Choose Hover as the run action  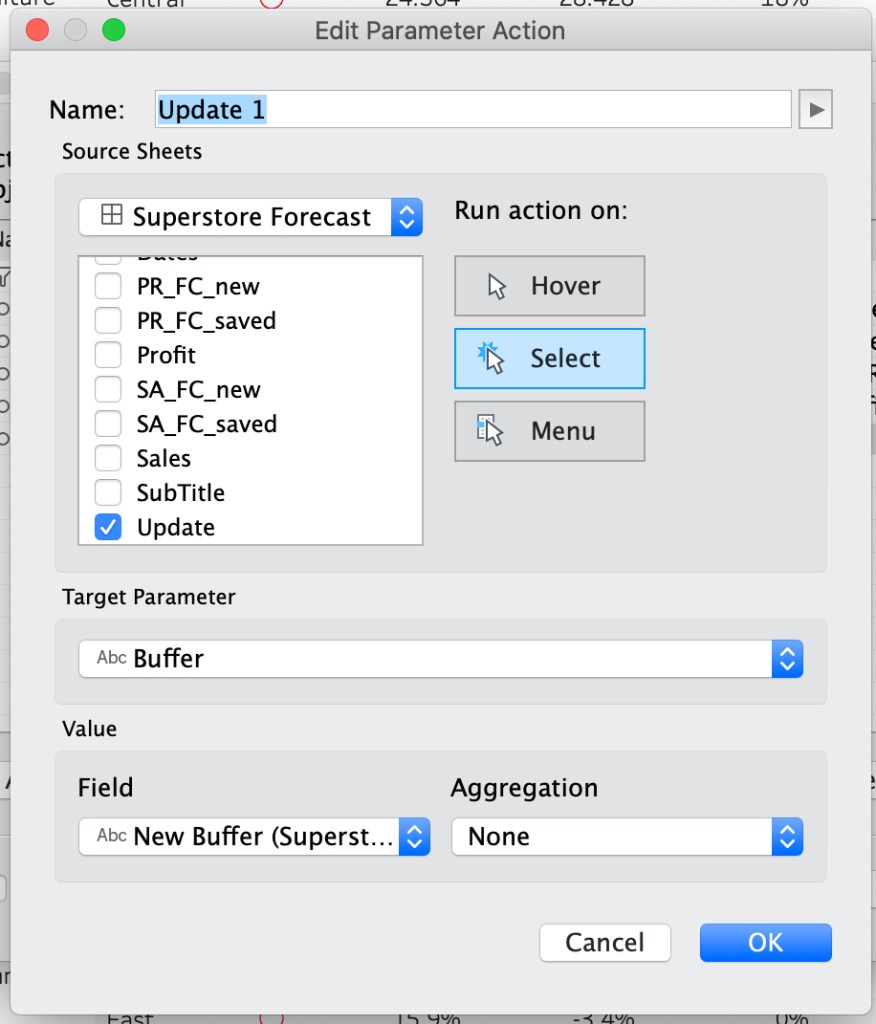point(549,286)
